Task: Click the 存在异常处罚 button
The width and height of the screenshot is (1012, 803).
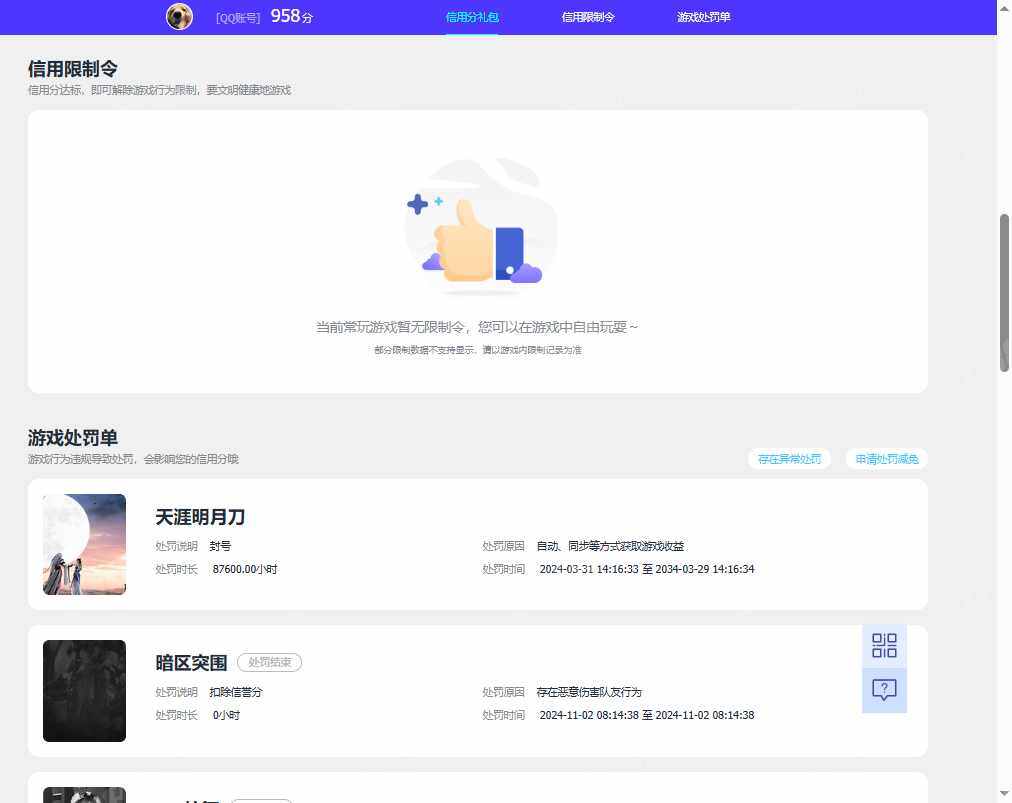Action: click(789, 459)
